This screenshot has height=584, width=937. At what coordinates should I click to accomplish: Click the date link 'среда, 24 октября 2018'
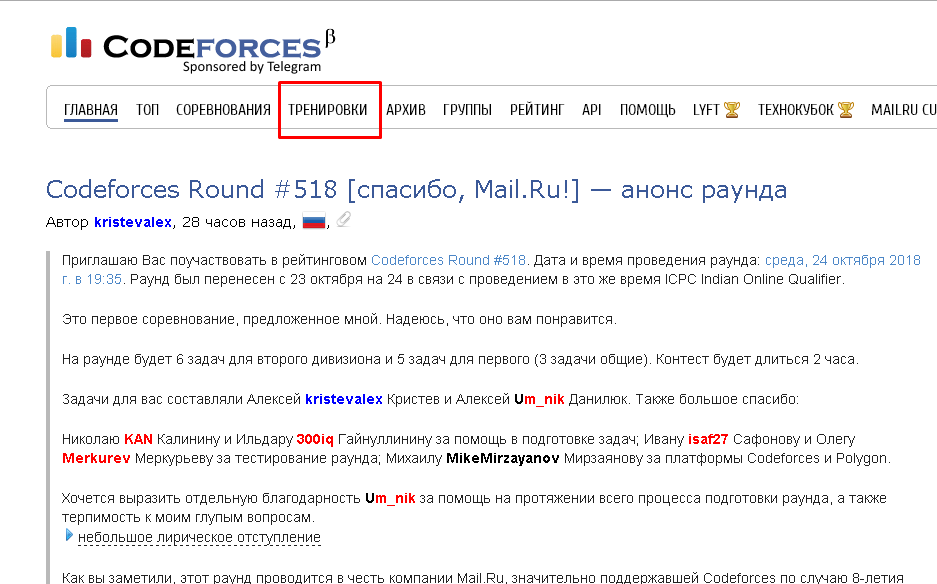843,261
